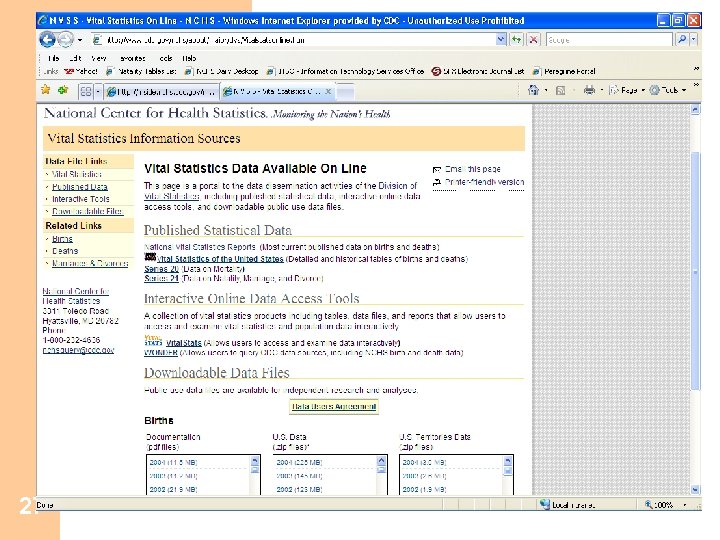Open the recent pages dropdown beside Forward
Viewport: 720px width, 540px height.
point(80,40)
